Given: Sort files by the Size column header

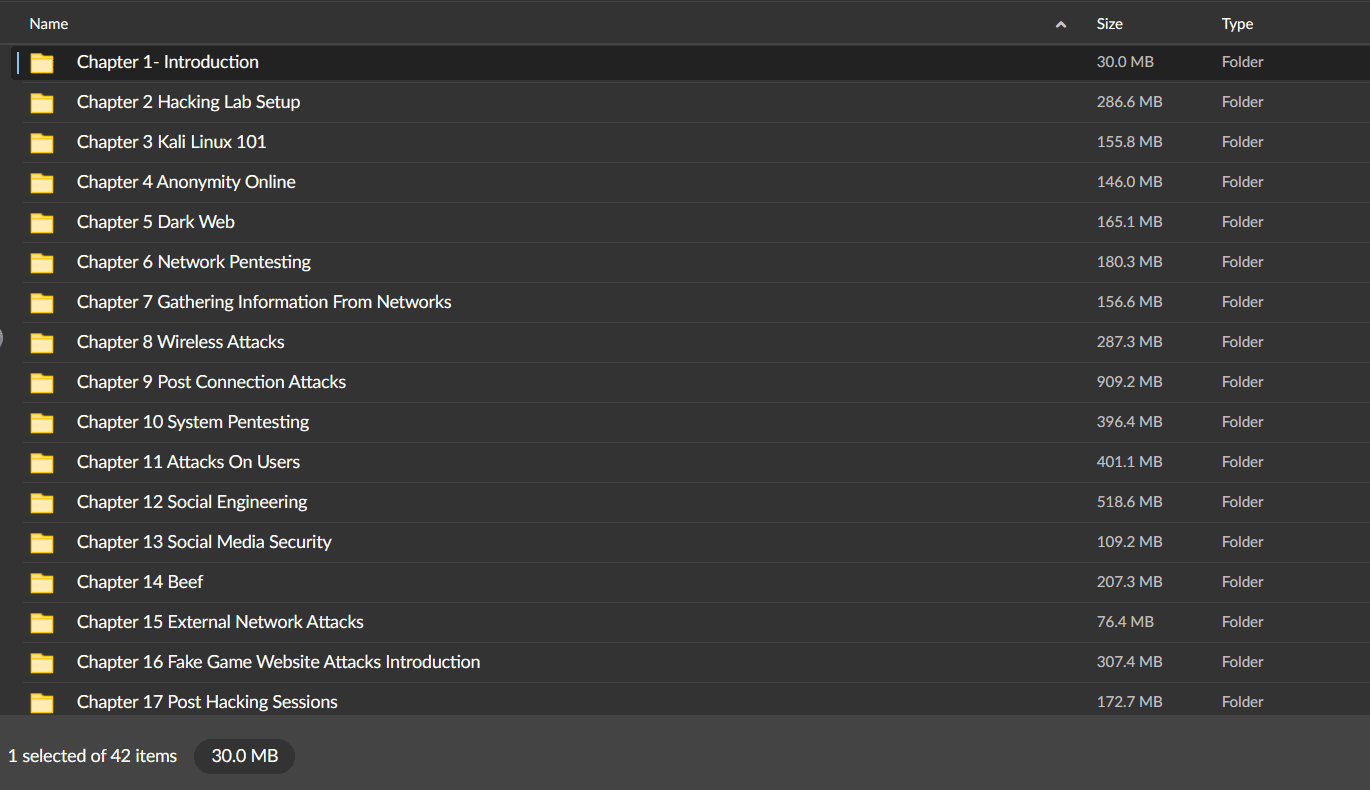Looking at the screenshot, I should click(x=1109, y=24).
